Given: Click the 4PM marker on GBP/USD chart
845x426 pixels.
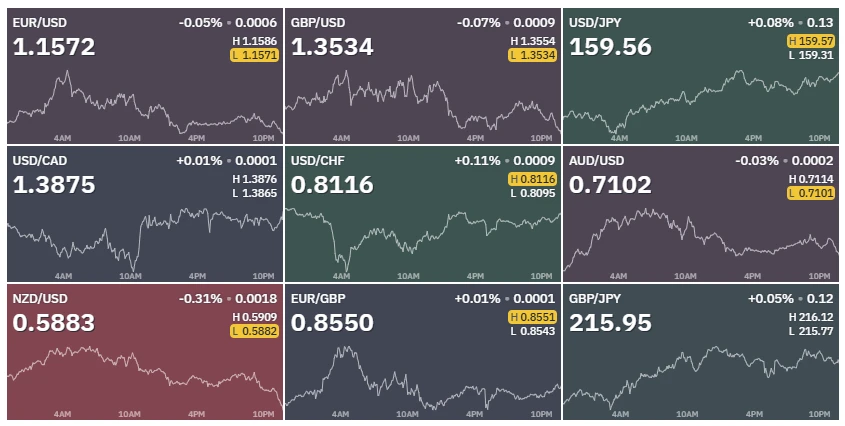Looking at the screenshot, I should point(475,139).
